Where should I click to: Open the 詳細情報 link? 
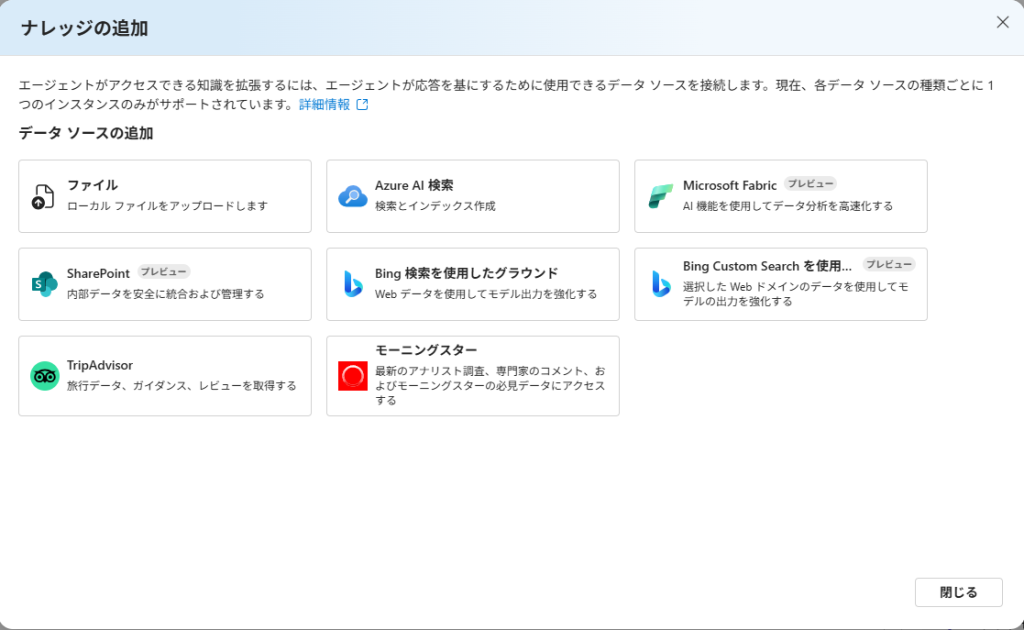(x=324, y=105)
